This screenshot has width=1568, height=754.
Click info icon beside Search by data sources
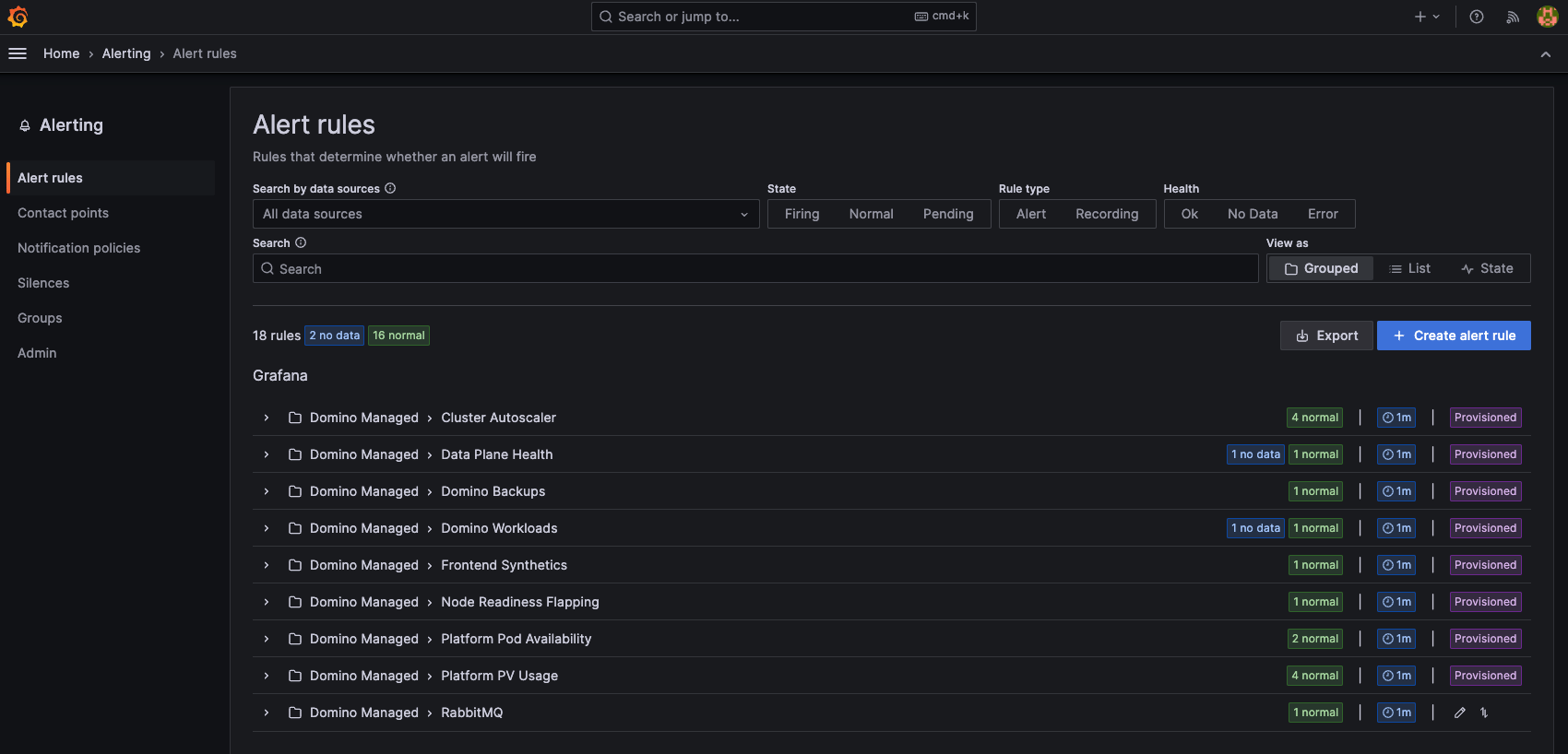(390, 188)
